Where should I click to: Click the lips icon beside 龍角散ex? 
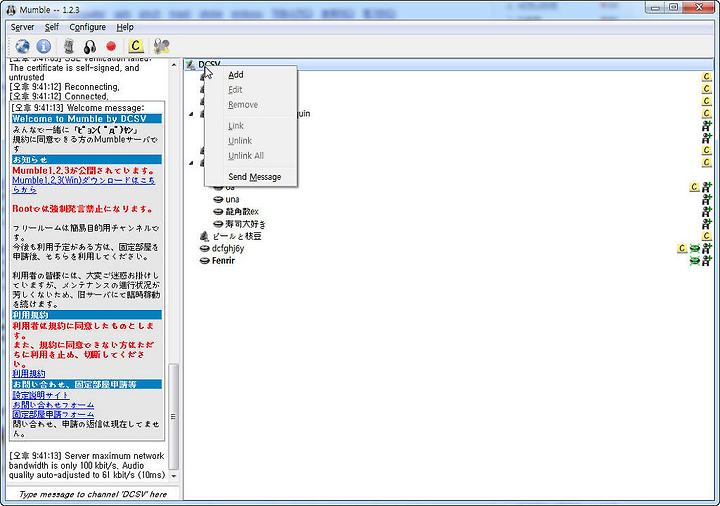pos(218,212)
